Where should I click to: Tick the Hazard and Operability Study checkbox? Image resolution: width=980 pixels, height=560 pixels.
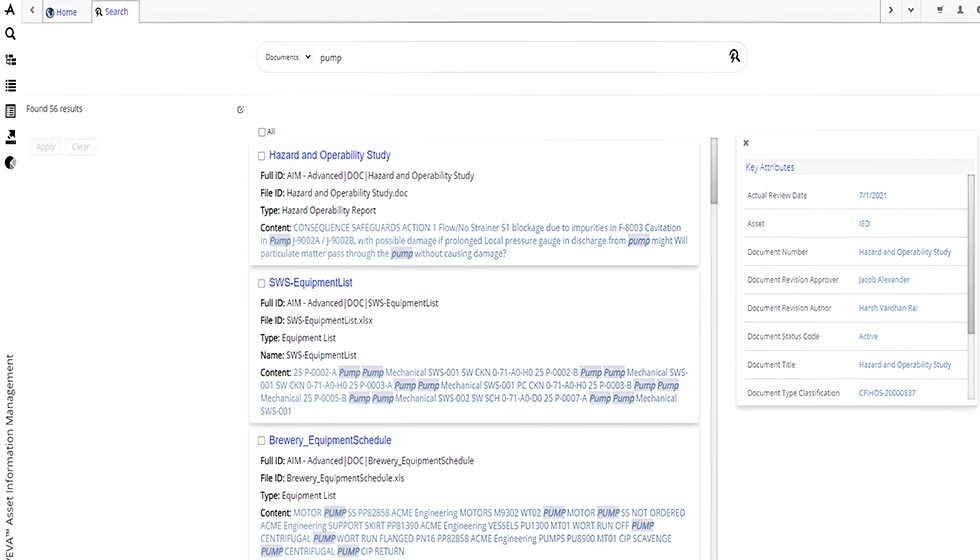click(x=262, y=156)
